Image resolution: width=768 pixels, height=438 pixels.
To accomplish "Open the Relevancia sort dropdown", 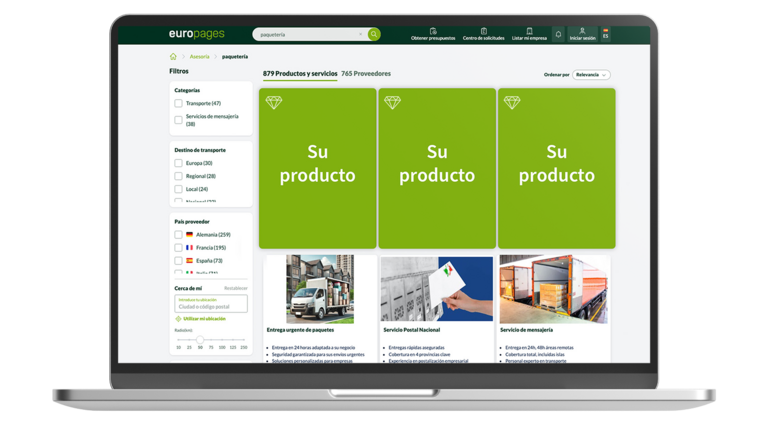I will coord(592,74).
